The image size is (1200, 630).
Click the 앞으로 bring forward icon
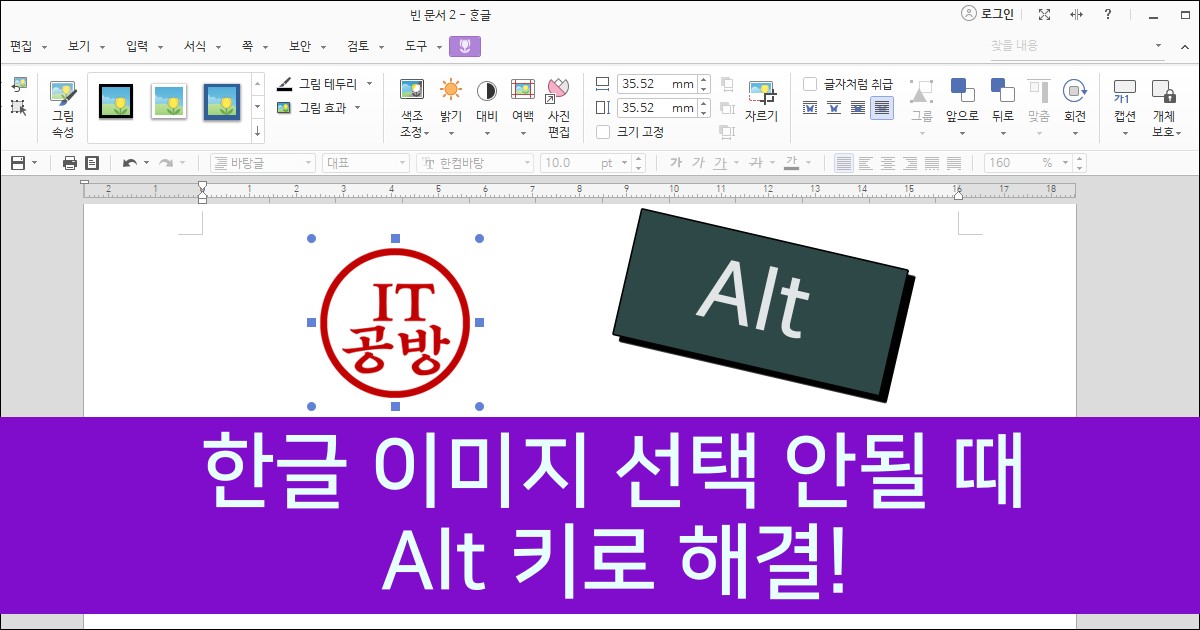[x=962, y=102]
